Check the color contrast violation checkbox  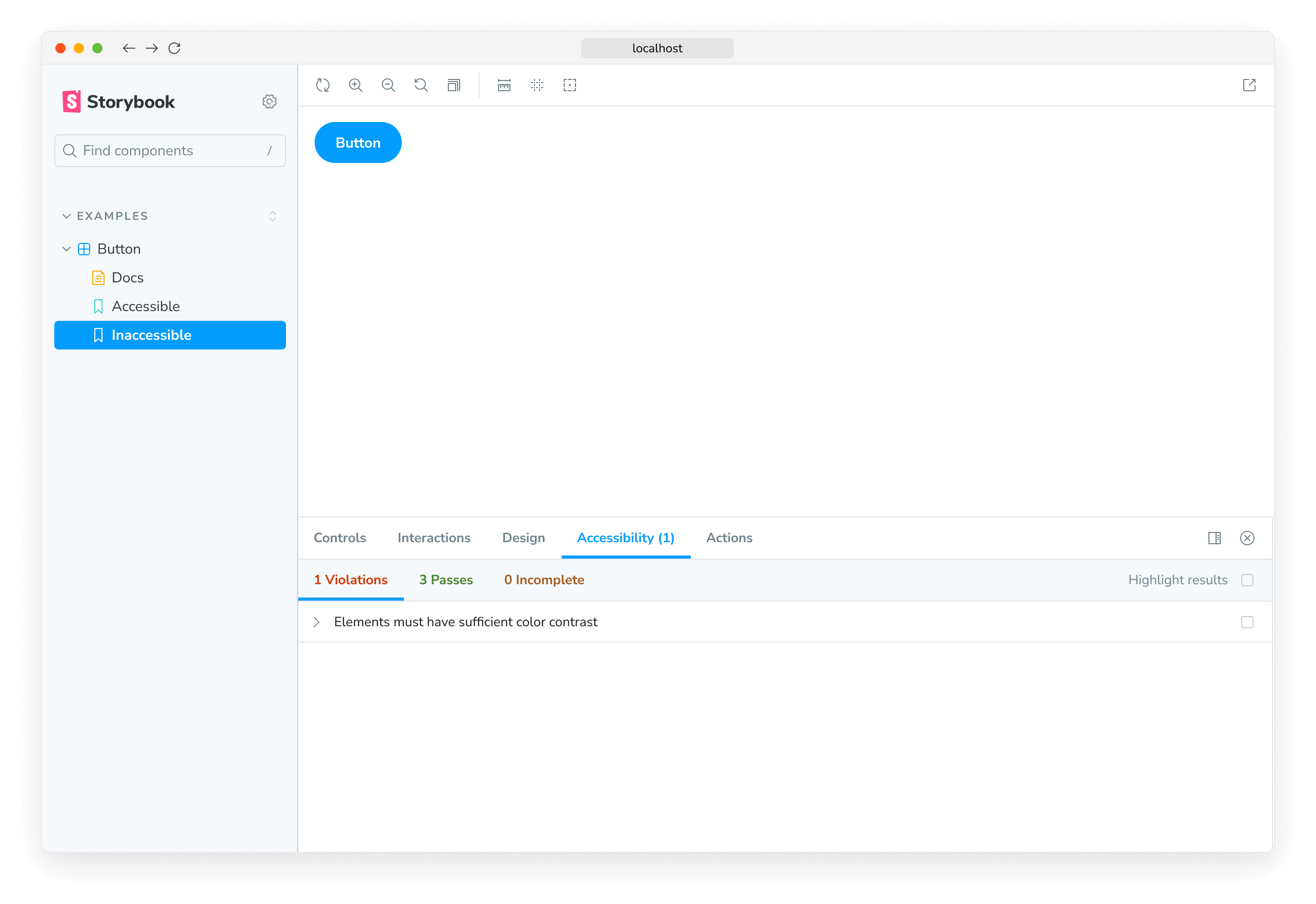click(1247, 622)
